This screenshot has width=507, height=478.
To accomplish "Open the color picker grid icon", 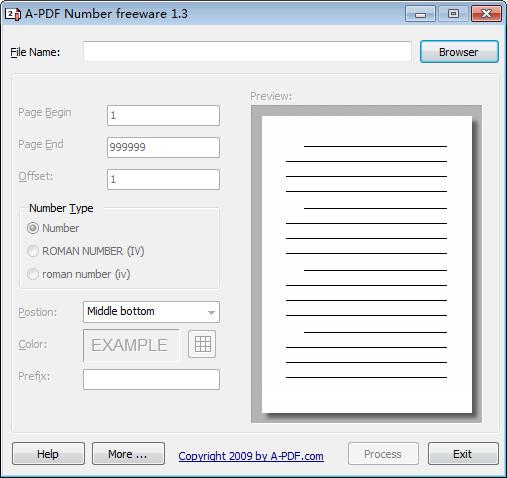I will [202, 344].
